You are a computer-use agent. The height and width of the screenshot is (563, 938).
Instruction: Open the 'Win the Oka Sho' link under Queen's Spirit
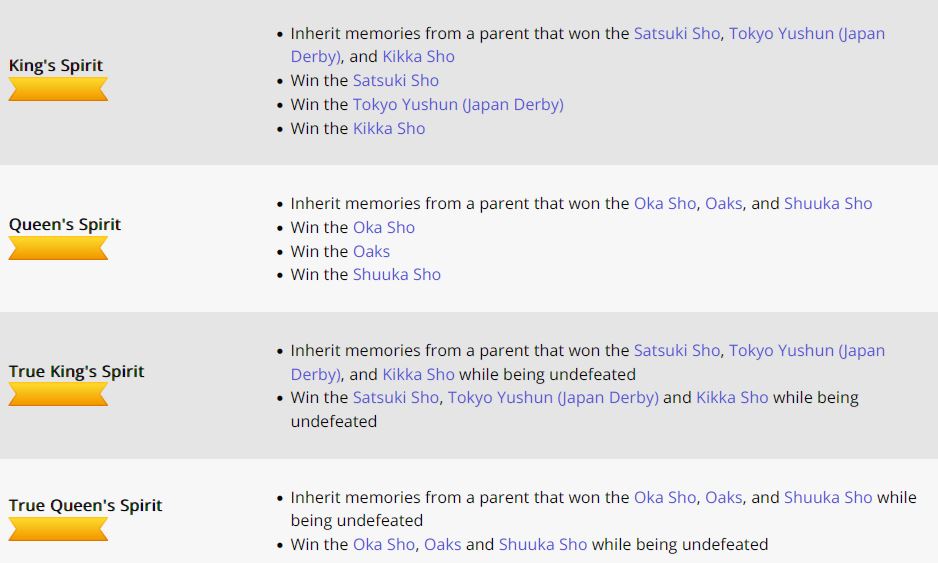[383, 227]
